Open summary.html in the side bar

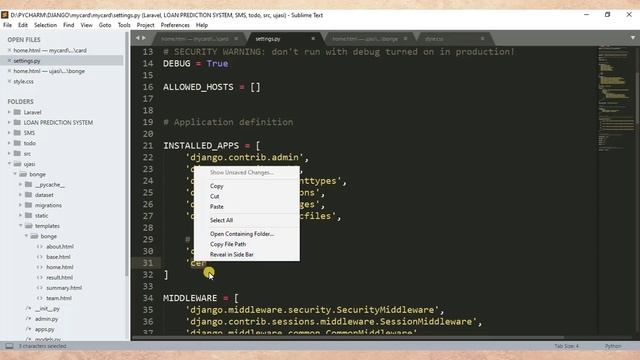pyautogui.click(x=64, y=288)
